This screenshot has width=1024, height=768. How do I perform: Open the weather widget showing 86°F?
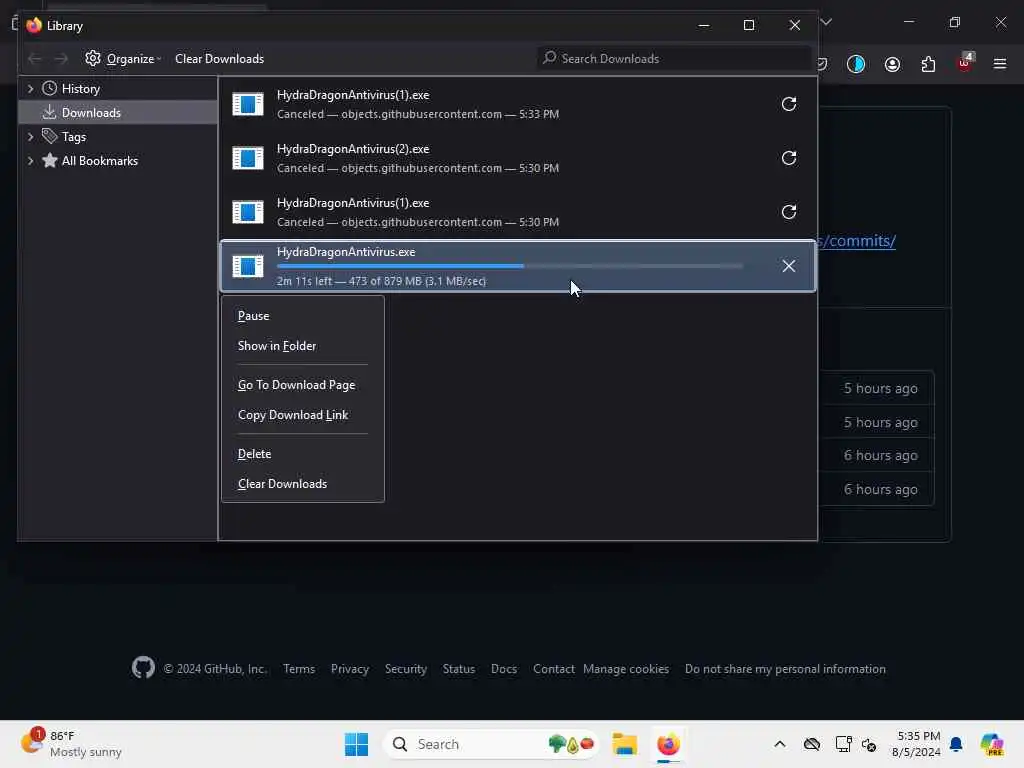(x=71, y=744)
